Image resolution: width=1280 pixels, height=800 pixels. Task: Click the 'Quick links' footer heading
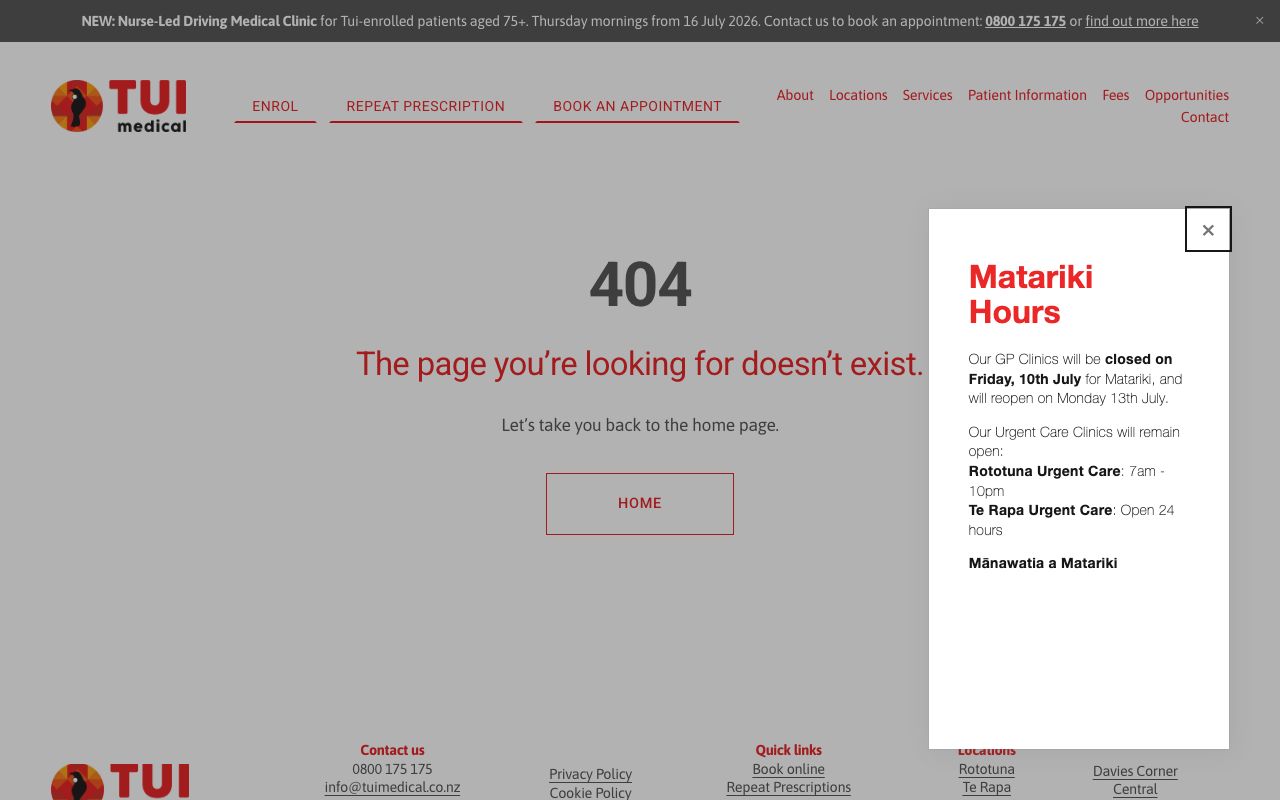pos(789,750)
